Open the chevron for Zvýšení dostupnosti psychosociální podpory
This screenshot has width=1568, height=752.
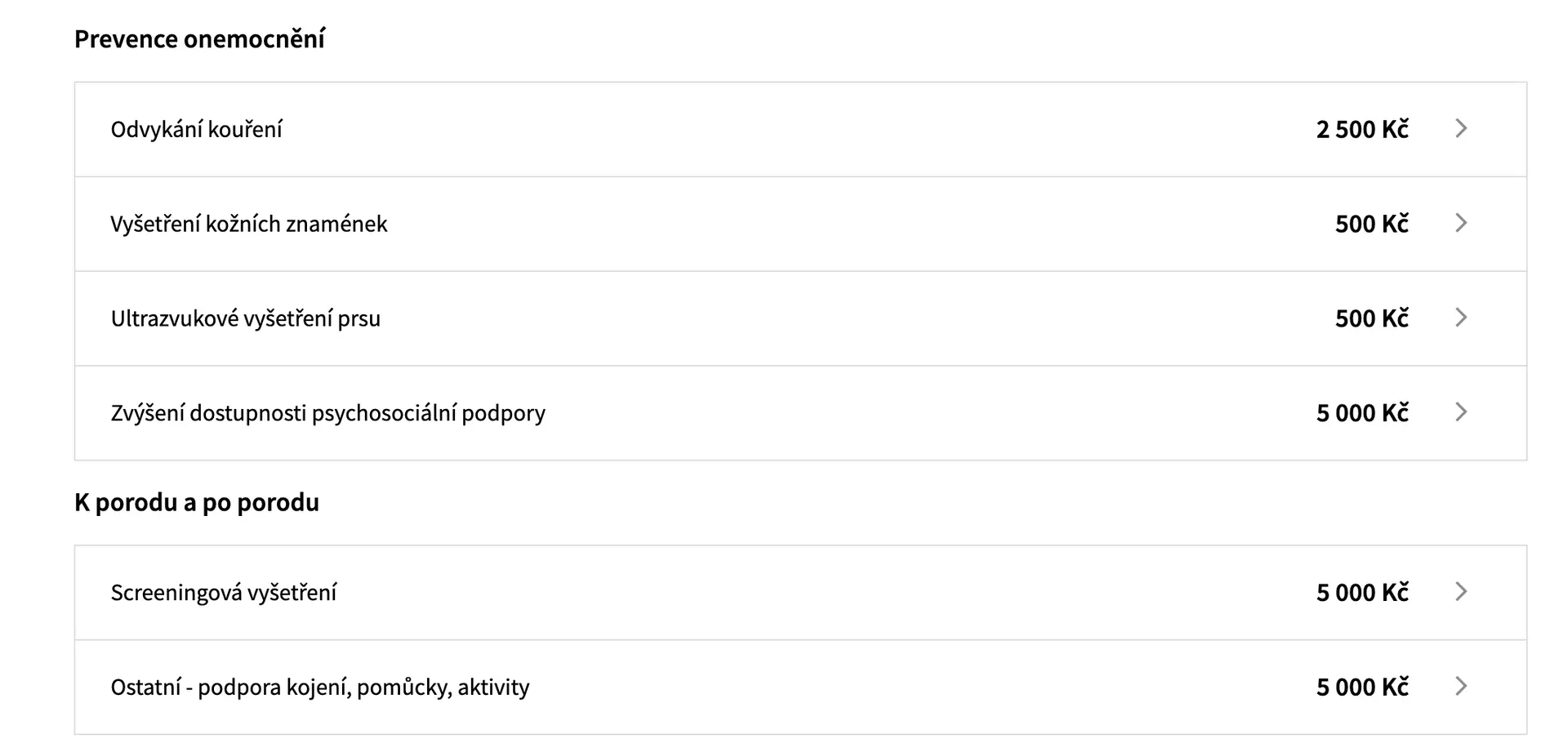coord(1461,413)
